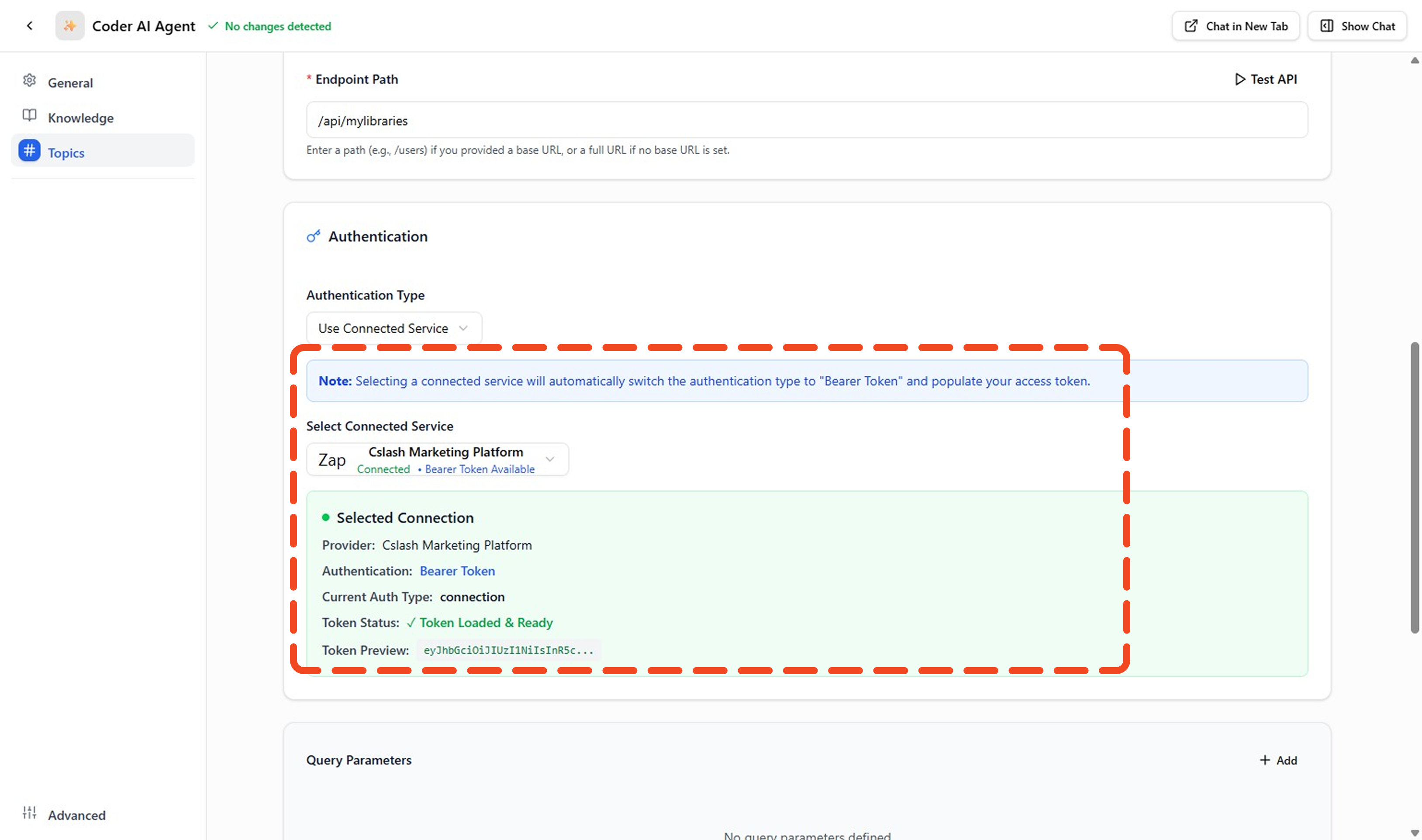Click the General gear icon
This screenshot has height=840, width=1422.
click(x=29, y=81)
